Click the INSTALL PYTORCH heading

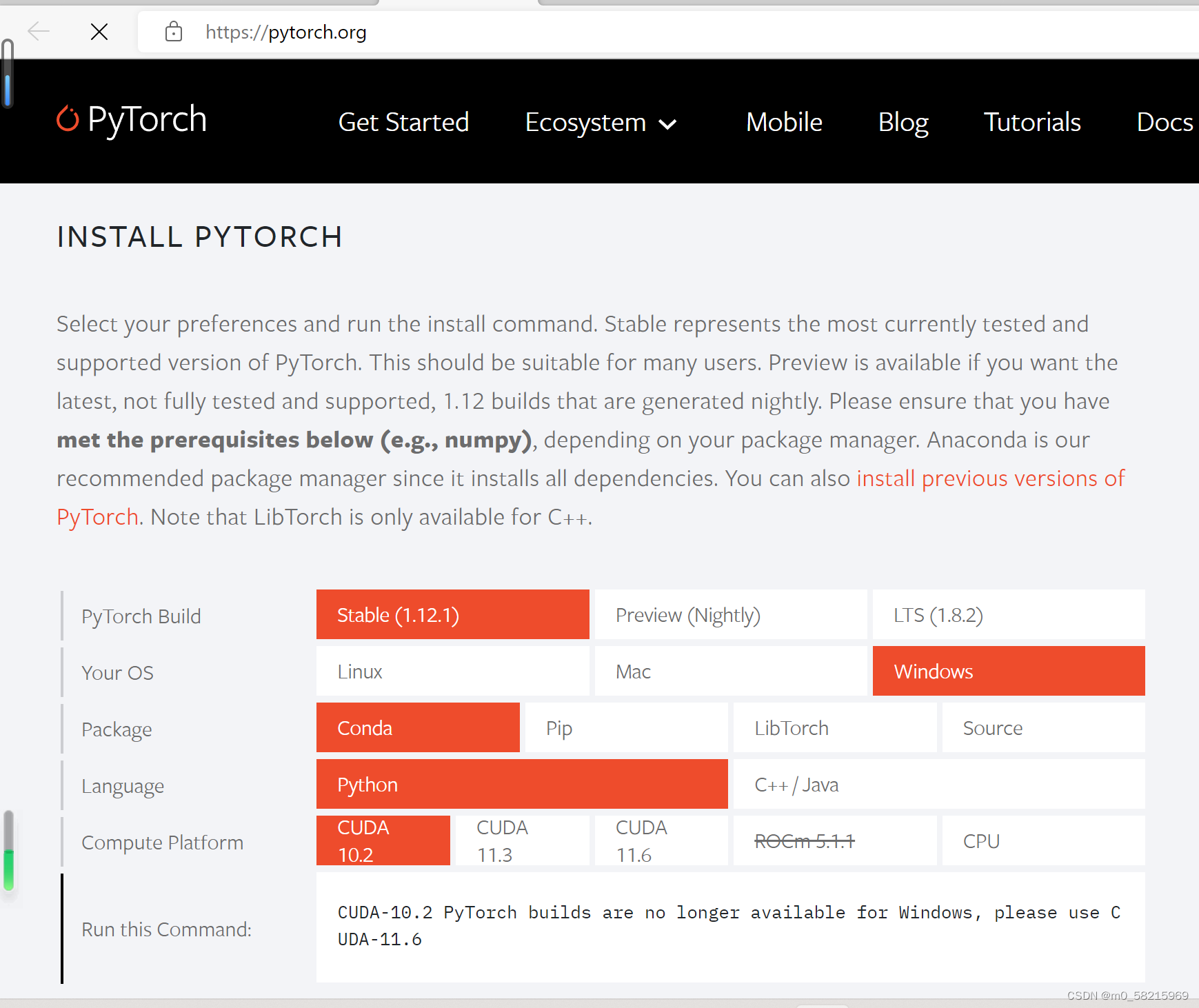click(x=200, y=236)
